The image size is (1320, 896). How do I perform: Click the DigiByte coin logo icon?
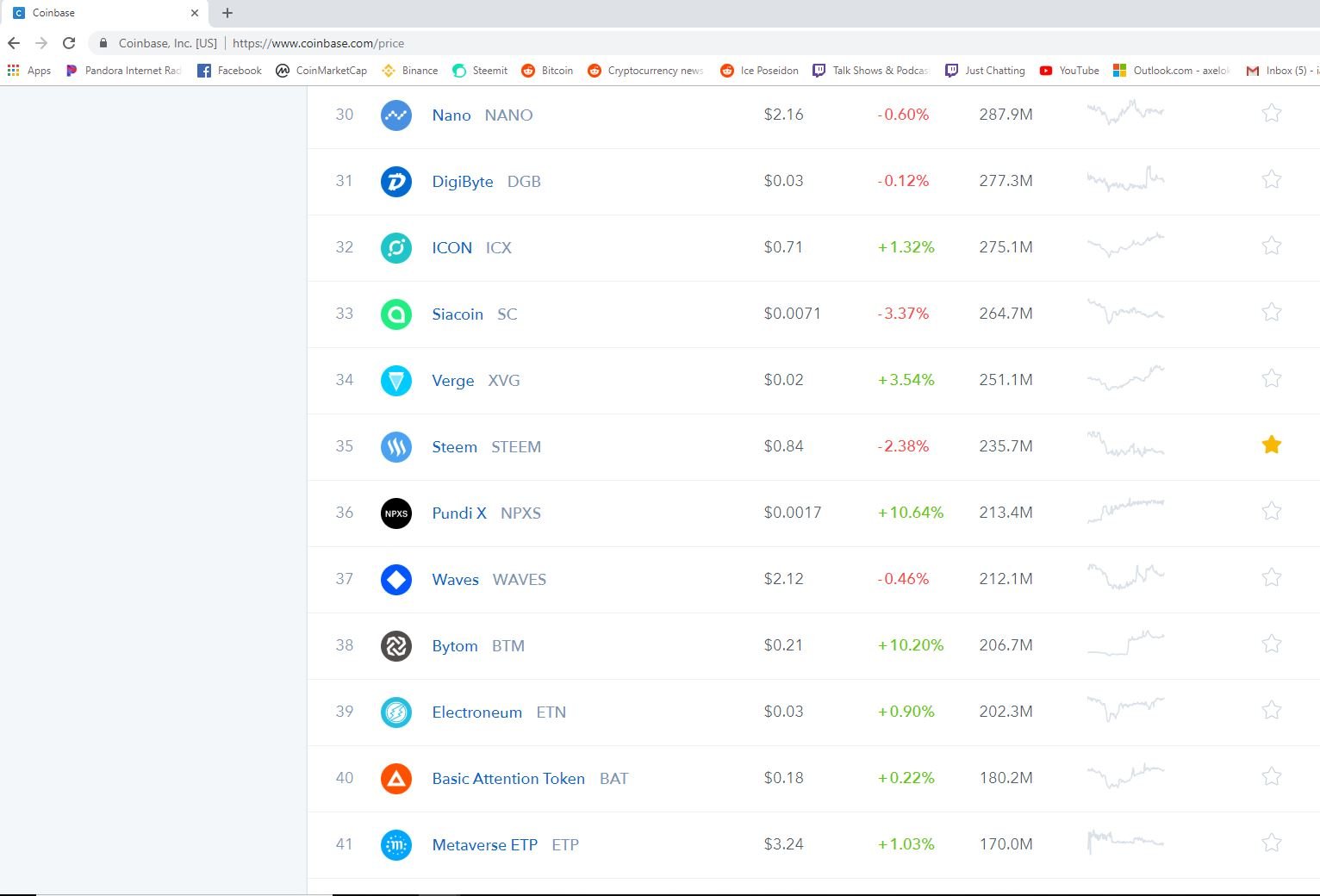[396, 182]
